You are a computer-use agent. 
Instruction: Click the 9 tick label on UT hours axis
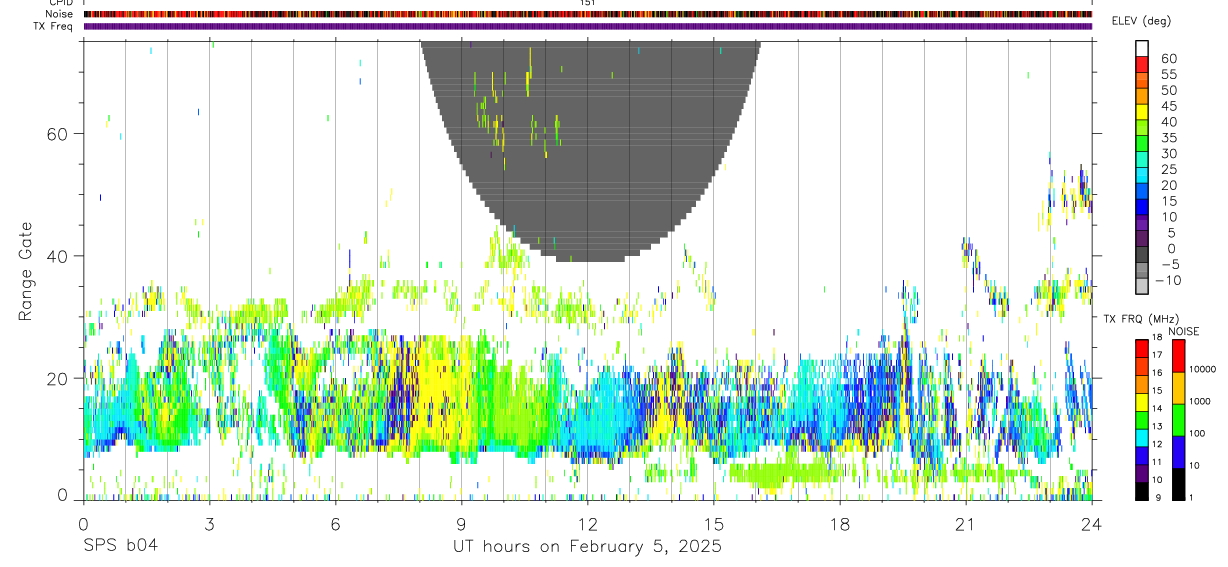coord(461,523)
